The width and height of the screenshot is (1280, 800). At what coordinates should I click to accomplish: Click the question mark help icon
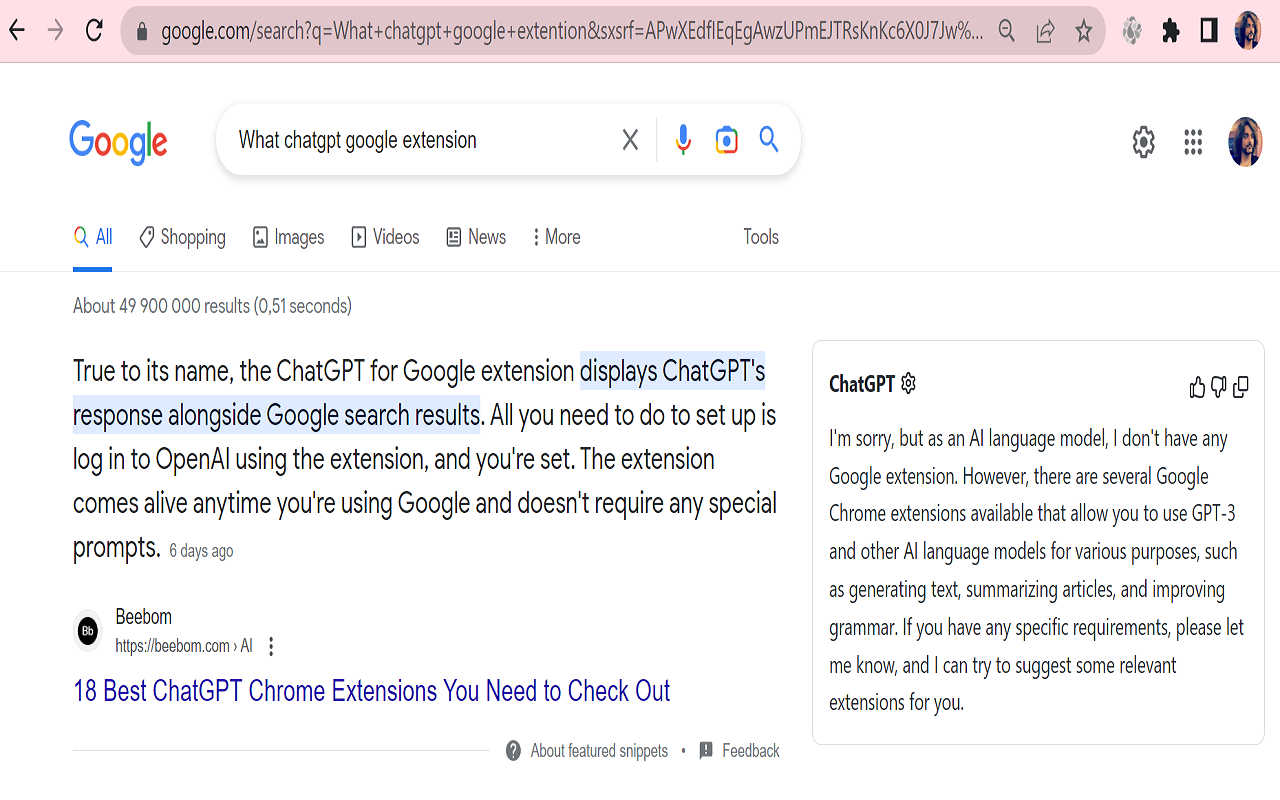pyautogui.click(x=513, y=750)
